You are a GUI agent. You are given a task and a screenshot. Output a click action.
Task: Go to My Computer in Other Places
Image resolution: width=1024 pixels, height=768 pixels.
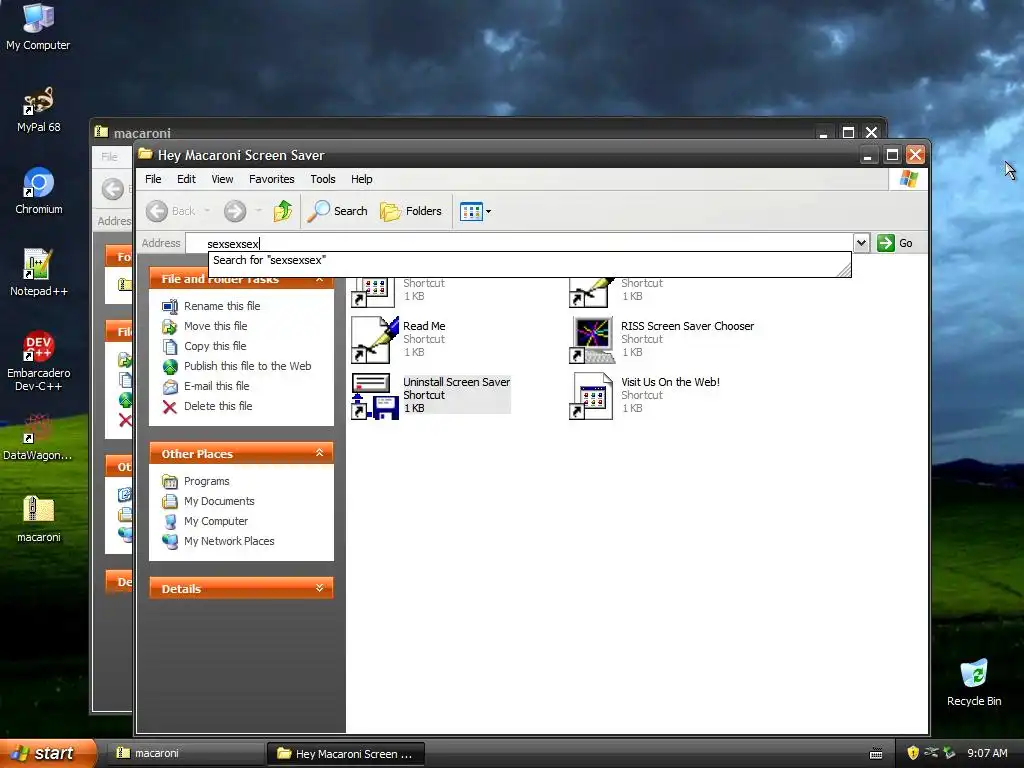tap(216, 521)
